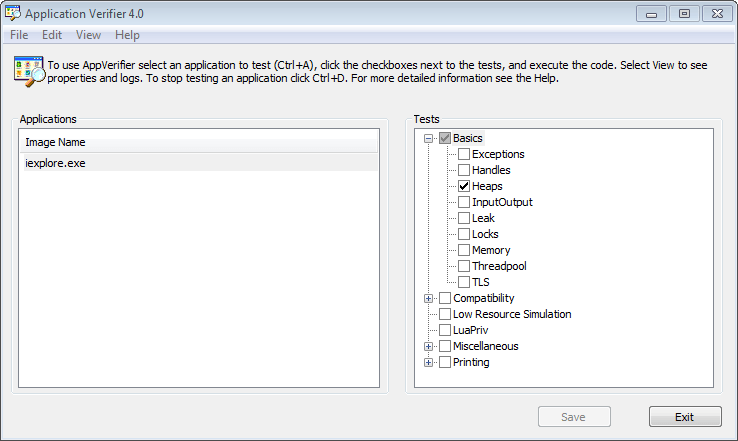Viewport: 738px width, 441px height.
Task: Maximize the Application Verifier window
Action: click(x=684, y=14)
